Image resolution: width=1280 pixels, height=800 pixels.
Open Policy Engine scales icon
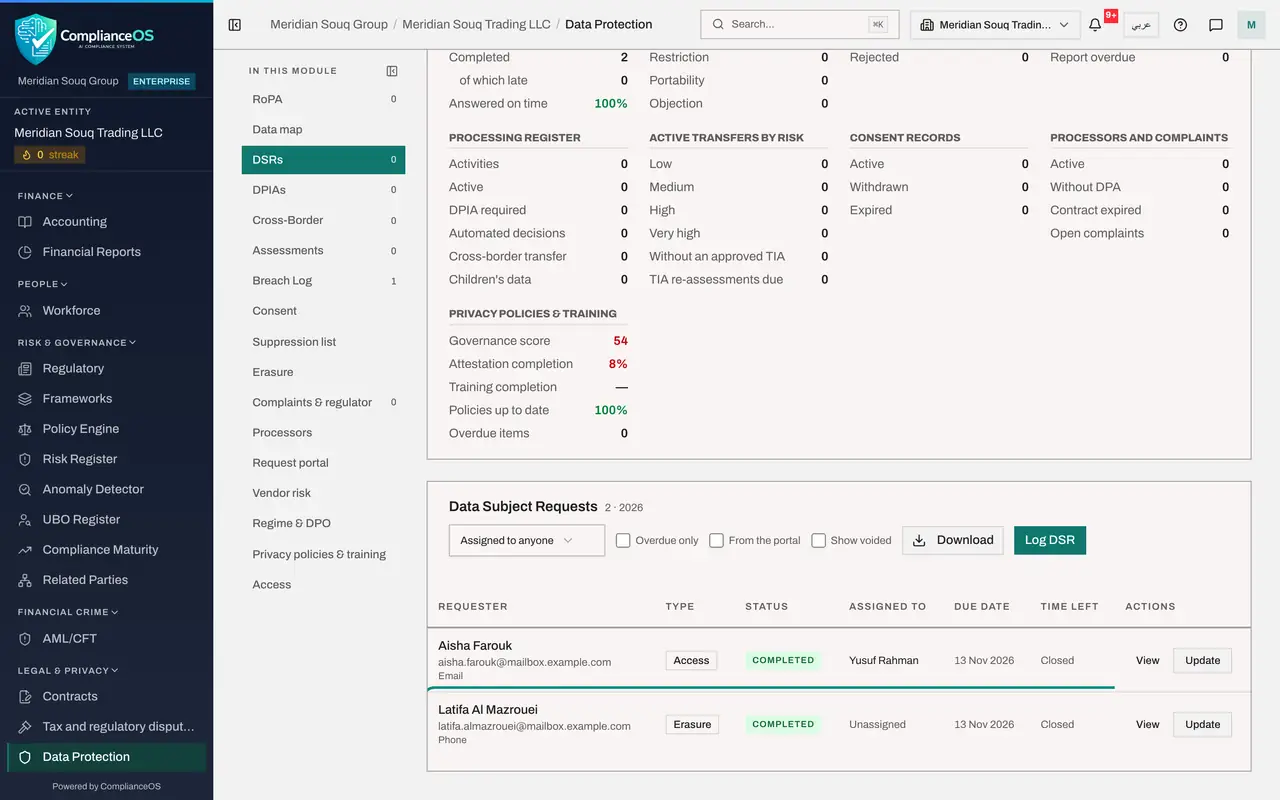click(25, 429)
